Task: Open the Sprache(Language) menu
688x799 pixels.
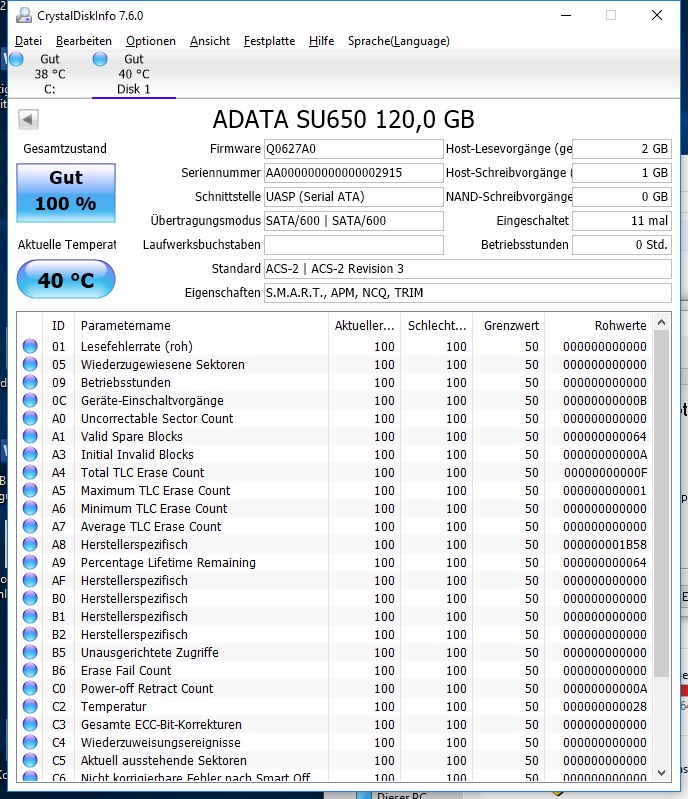Action: pyautogui.click(x=399, y=41)
